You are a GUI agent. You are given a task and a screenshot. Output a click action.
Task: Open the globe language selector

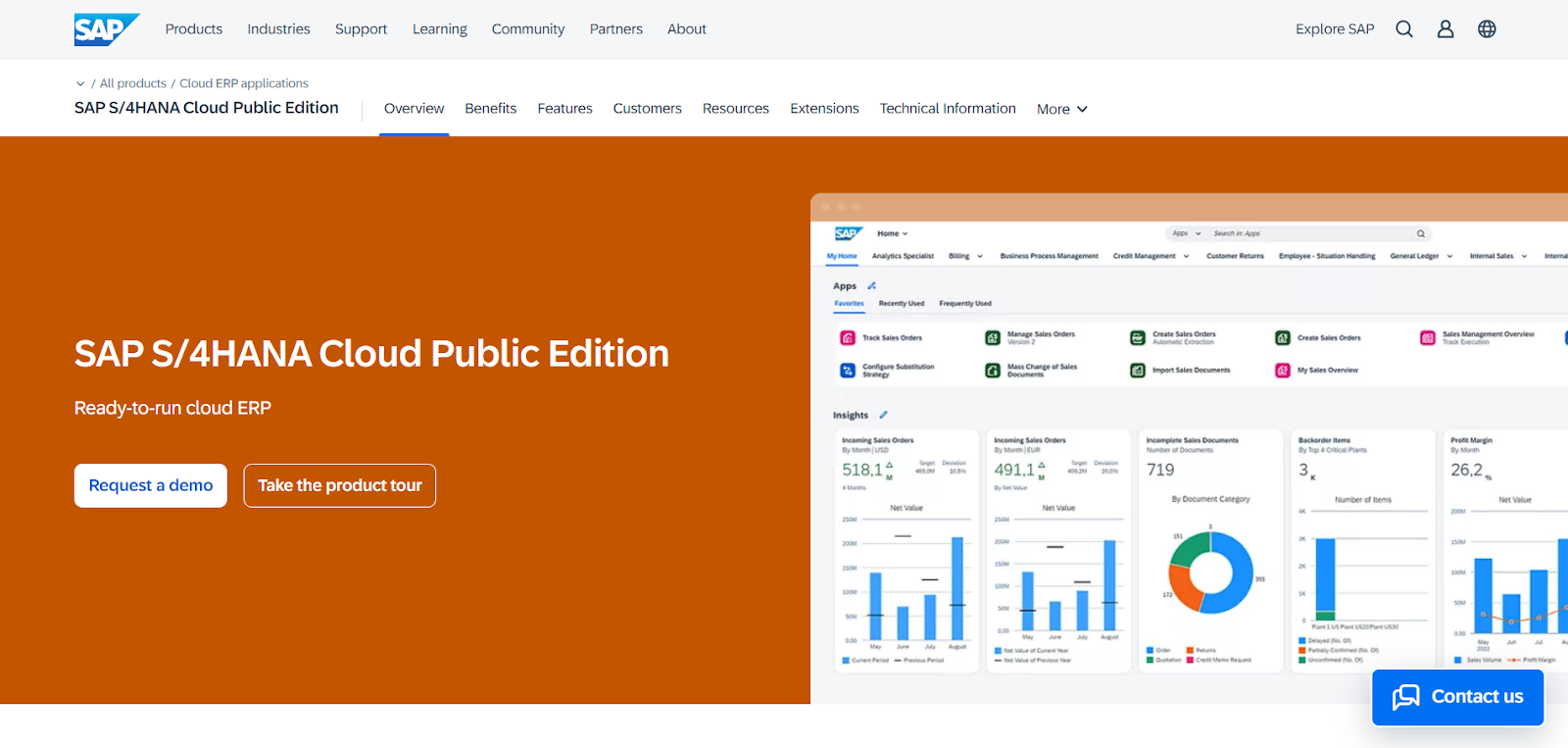coord(1487,29)
